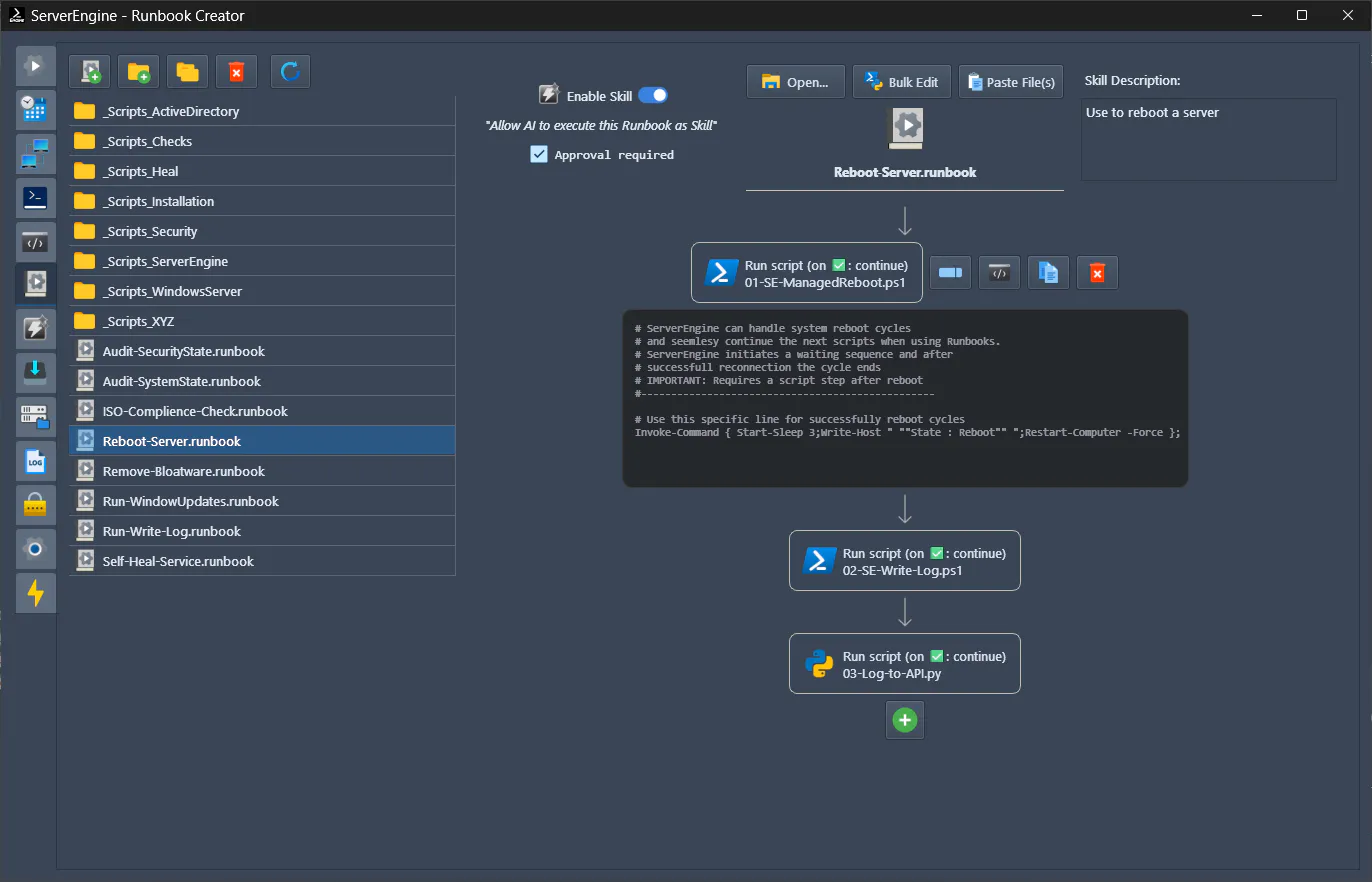Viewport: 1372px width, 882px height.
Task: Select the Runbook Creator sidebar icon
Action: [x=35, y=284]
